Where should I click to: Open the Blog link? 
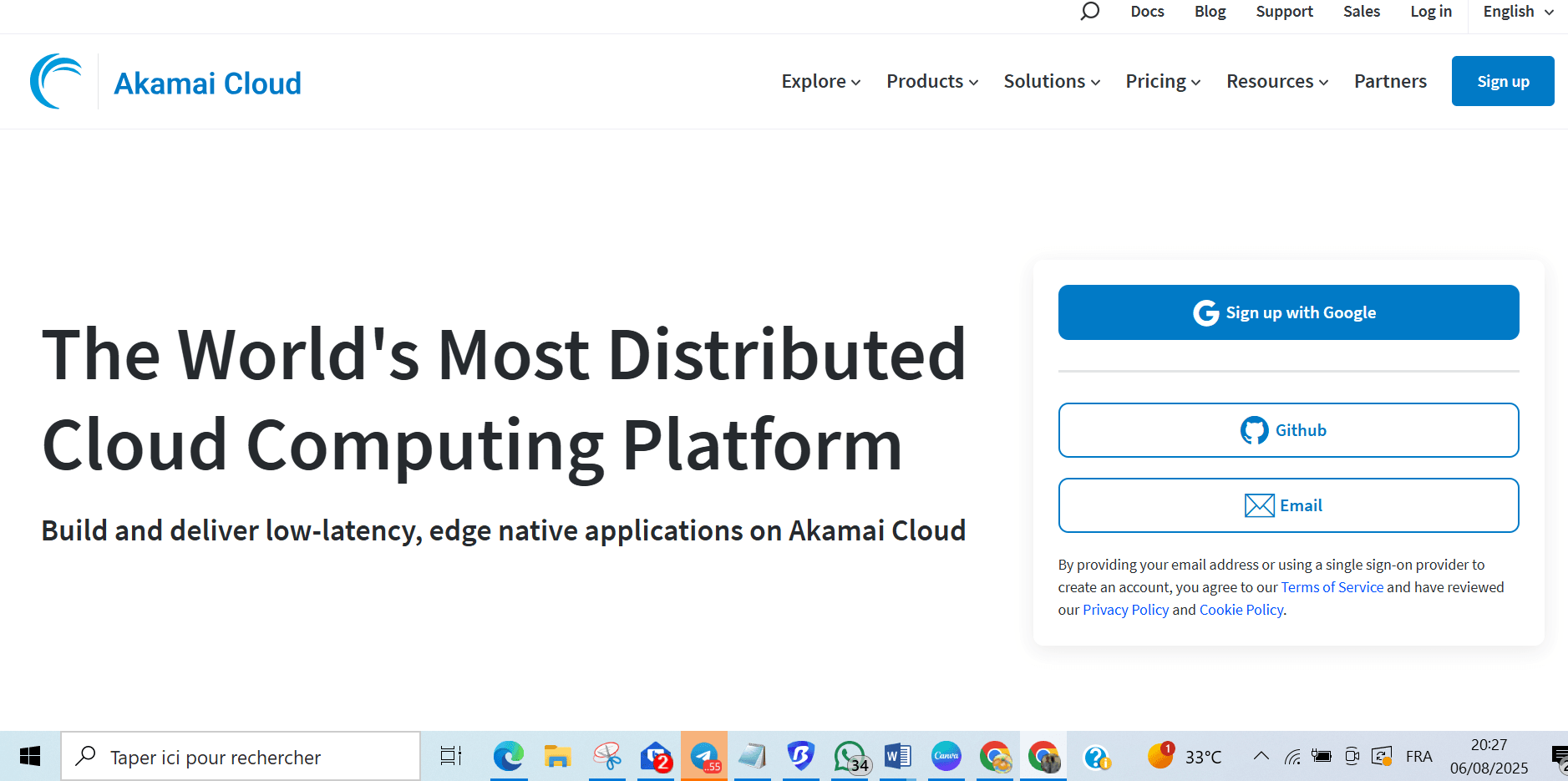click(1210, 12)
